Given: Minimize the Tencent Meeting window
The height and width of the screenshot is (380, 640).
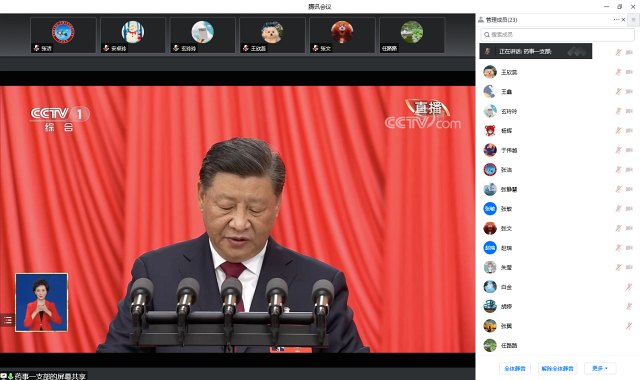Looking at the screenshot, I should click(x=607, y=7).
